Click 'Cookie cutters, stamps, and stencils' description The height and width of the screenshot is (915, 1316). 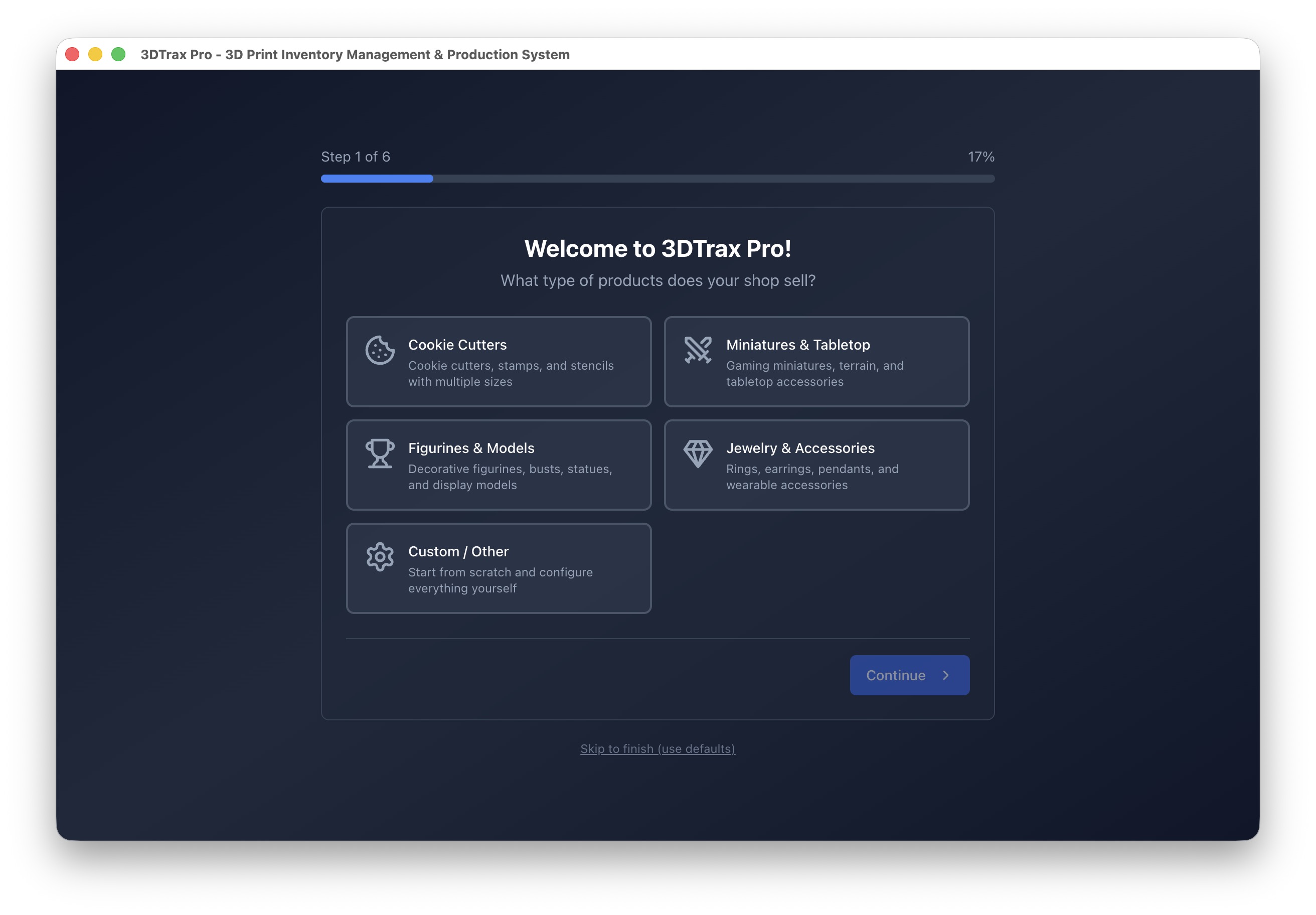(x=511, y=373)
